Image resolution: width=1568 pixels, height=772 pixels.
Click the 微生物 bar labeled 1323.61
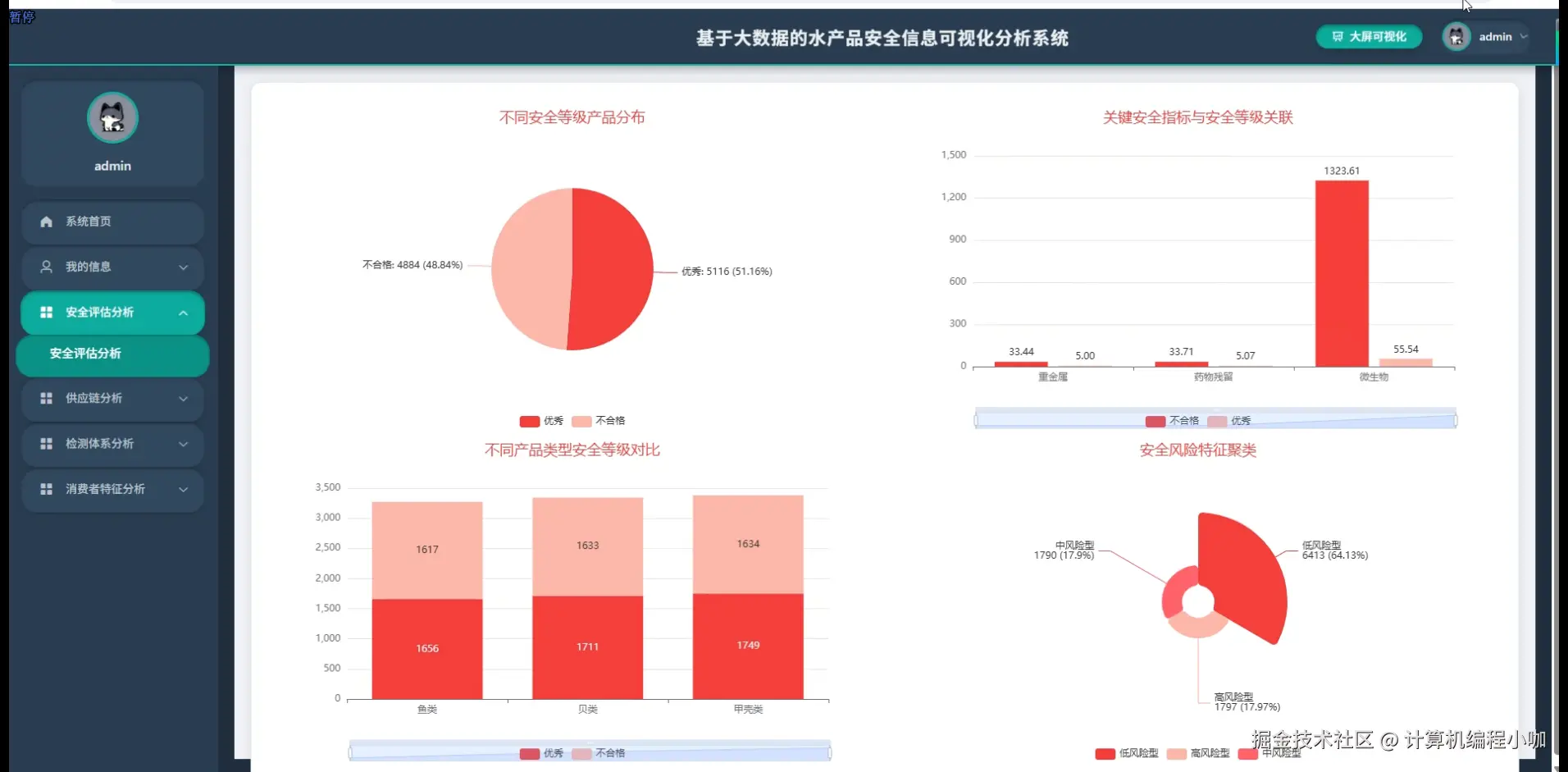point(1342,273)
